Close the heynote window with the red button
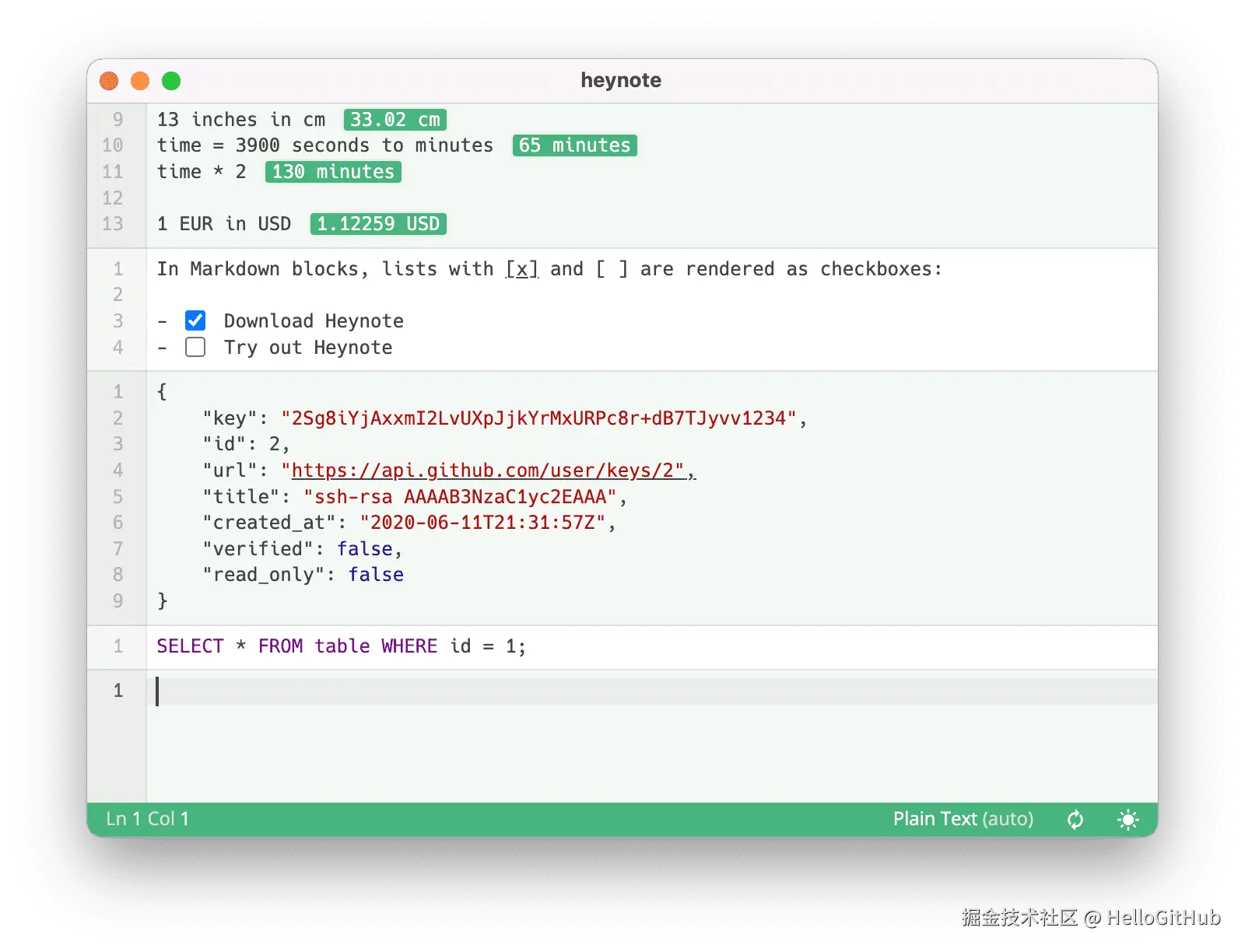 [x=109, y=81]
